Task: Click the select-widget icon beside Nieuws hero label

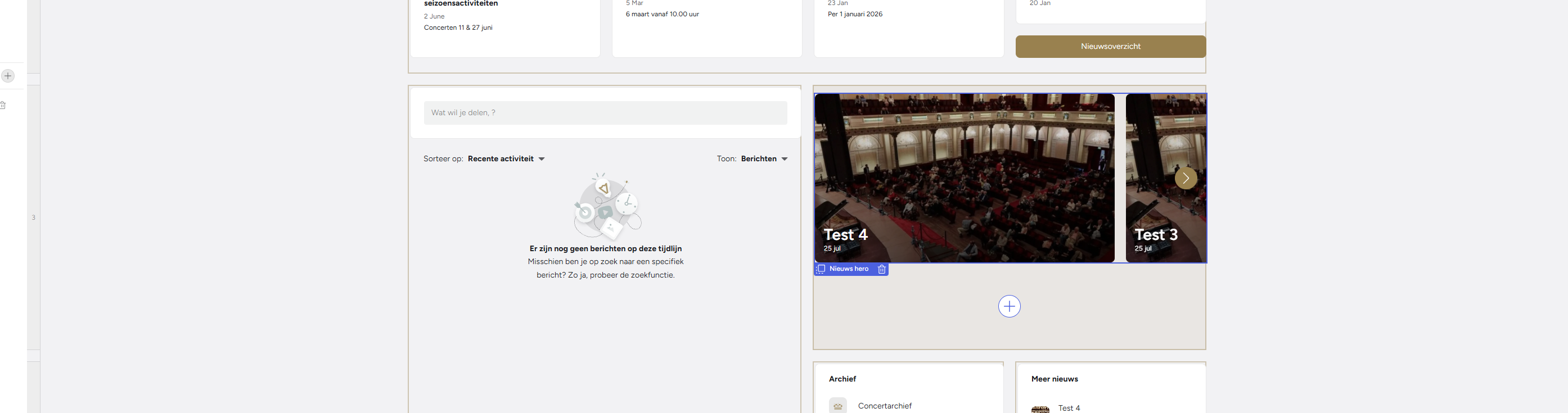Action: pyautogui.click(x=821, y=269)
